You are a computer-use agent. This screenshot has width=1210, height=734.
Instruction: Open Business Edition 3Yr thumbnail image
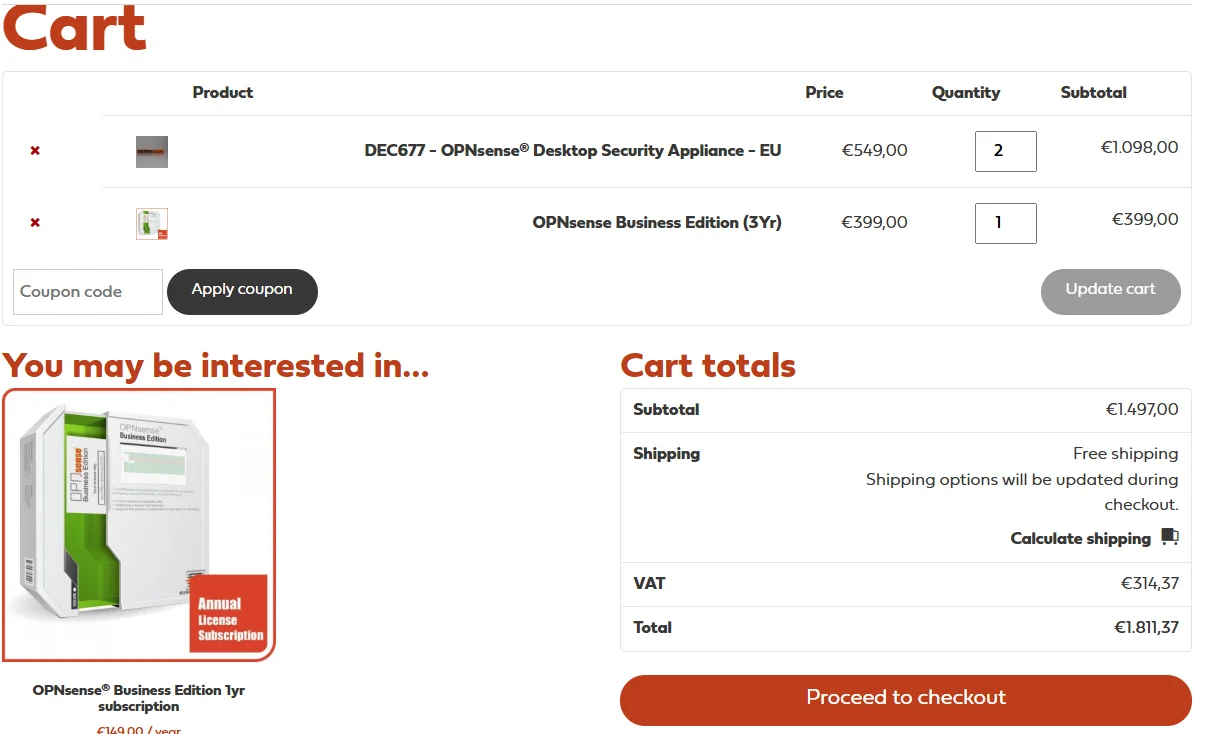[x=152, y=224]
